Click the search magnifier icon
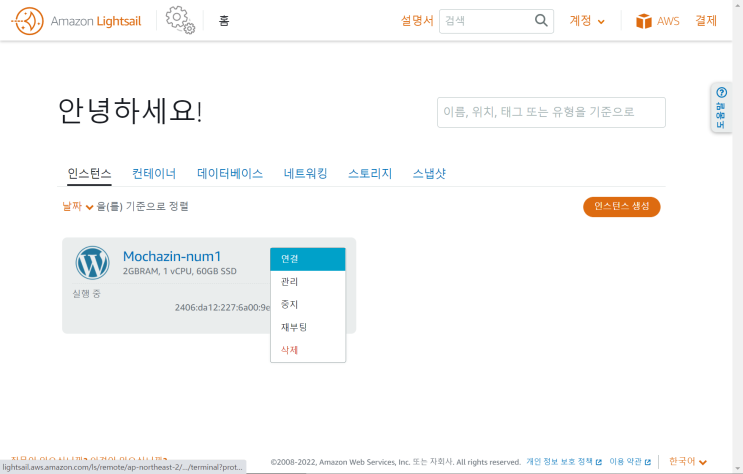 [541, 20]
